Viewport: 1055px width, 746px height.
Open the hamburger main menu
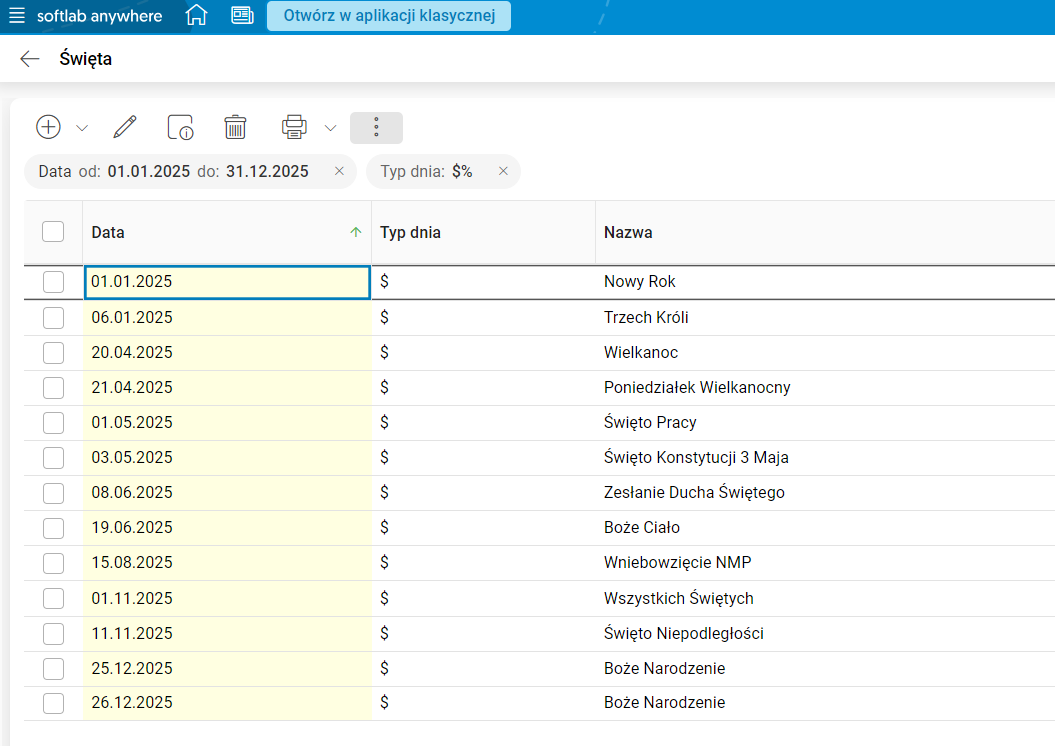click(17, 16)
